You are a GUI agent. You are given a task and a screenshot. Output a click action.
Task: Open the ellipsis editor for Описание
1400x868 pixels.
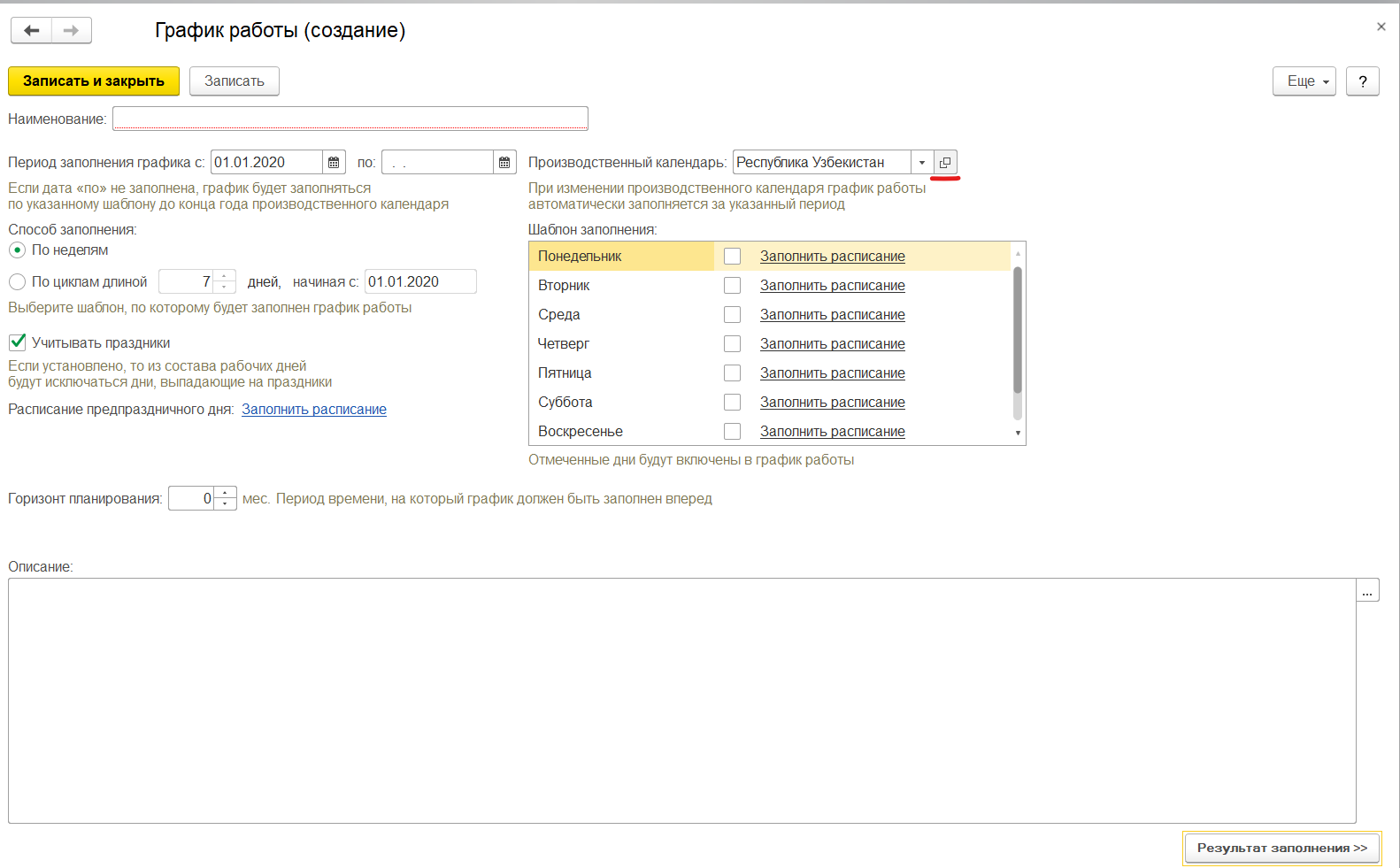(1367, 591)
